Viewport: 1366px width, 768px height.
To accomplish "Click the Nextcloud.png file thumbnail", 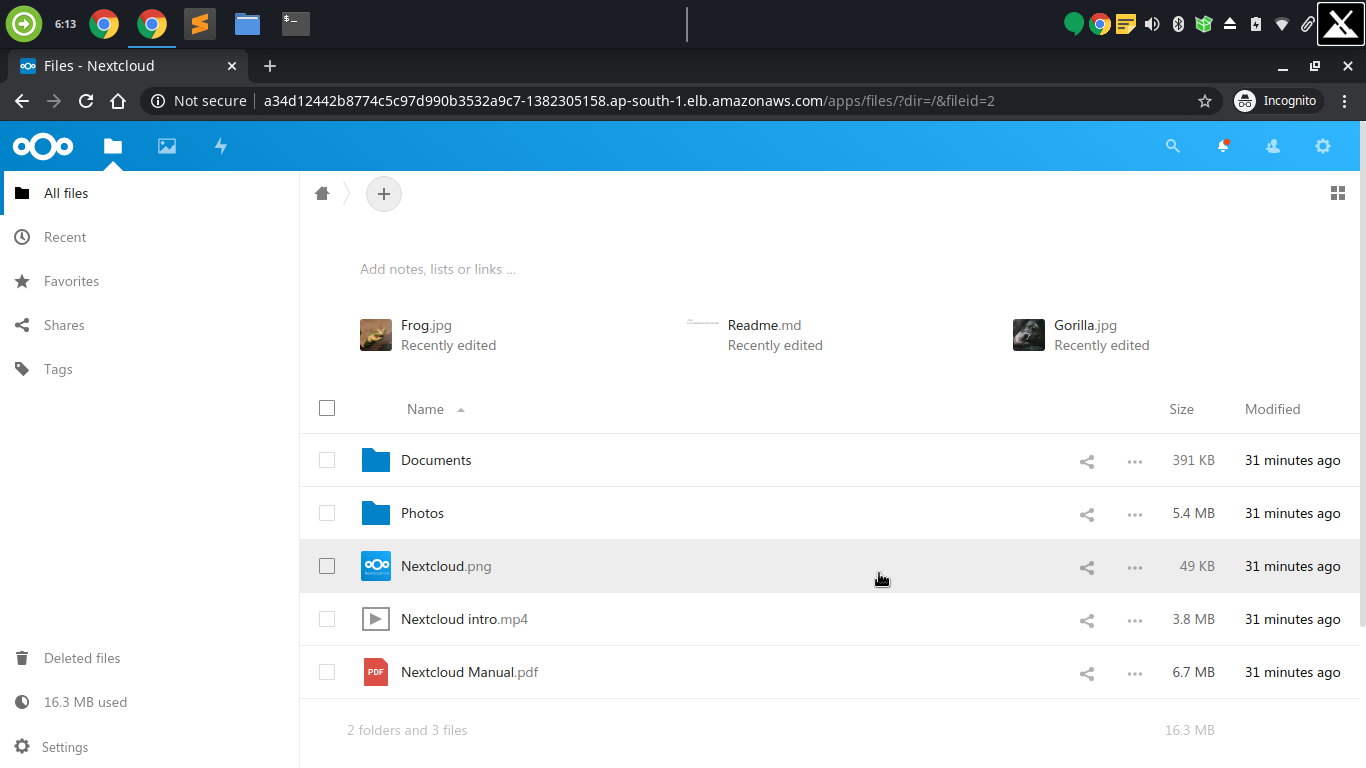I will (376, 566).
